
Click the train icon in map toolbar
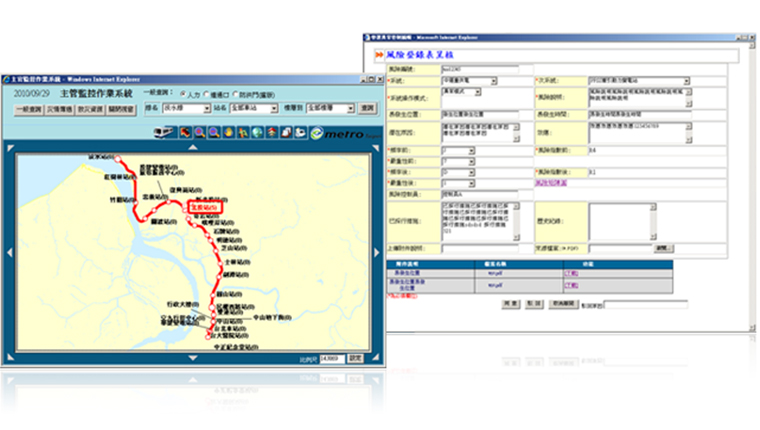point(164,132)
